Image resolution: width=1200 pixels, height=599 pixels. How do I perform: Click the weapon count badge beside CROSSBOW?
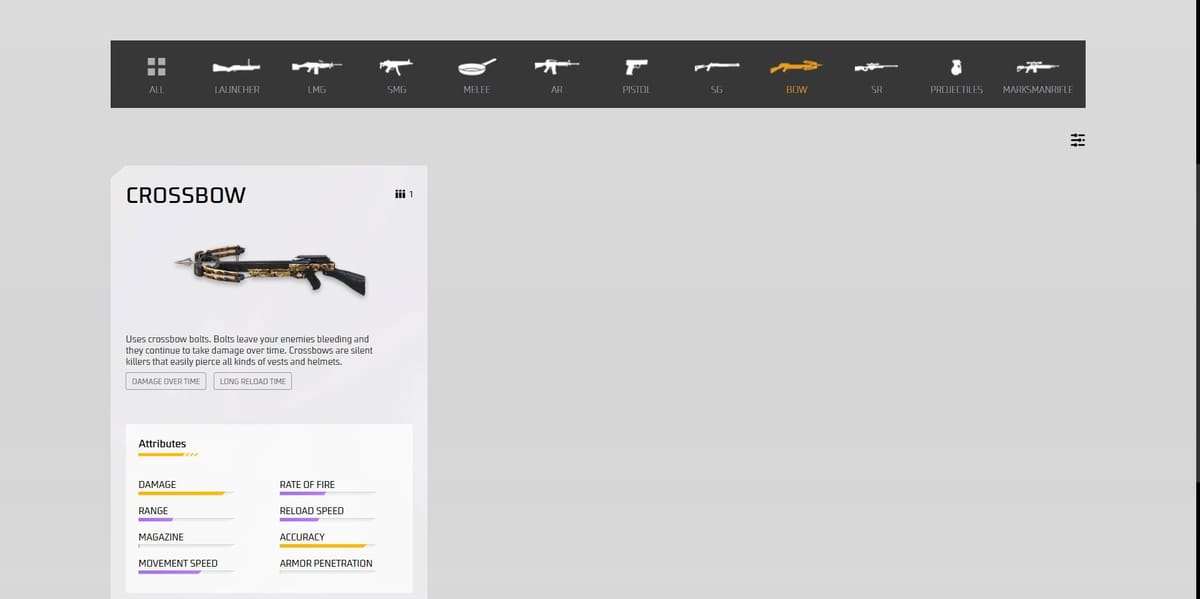click(x=403, y=194)
